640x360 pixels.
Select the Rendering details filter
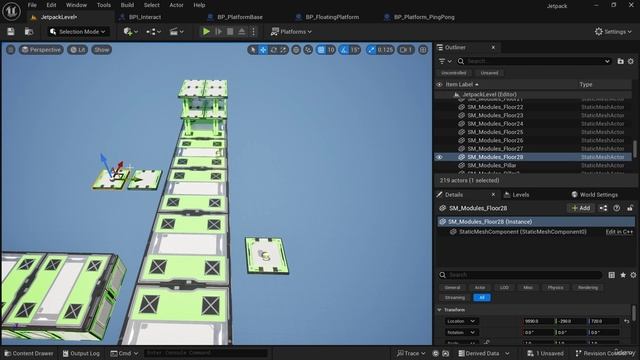point(587,287)
